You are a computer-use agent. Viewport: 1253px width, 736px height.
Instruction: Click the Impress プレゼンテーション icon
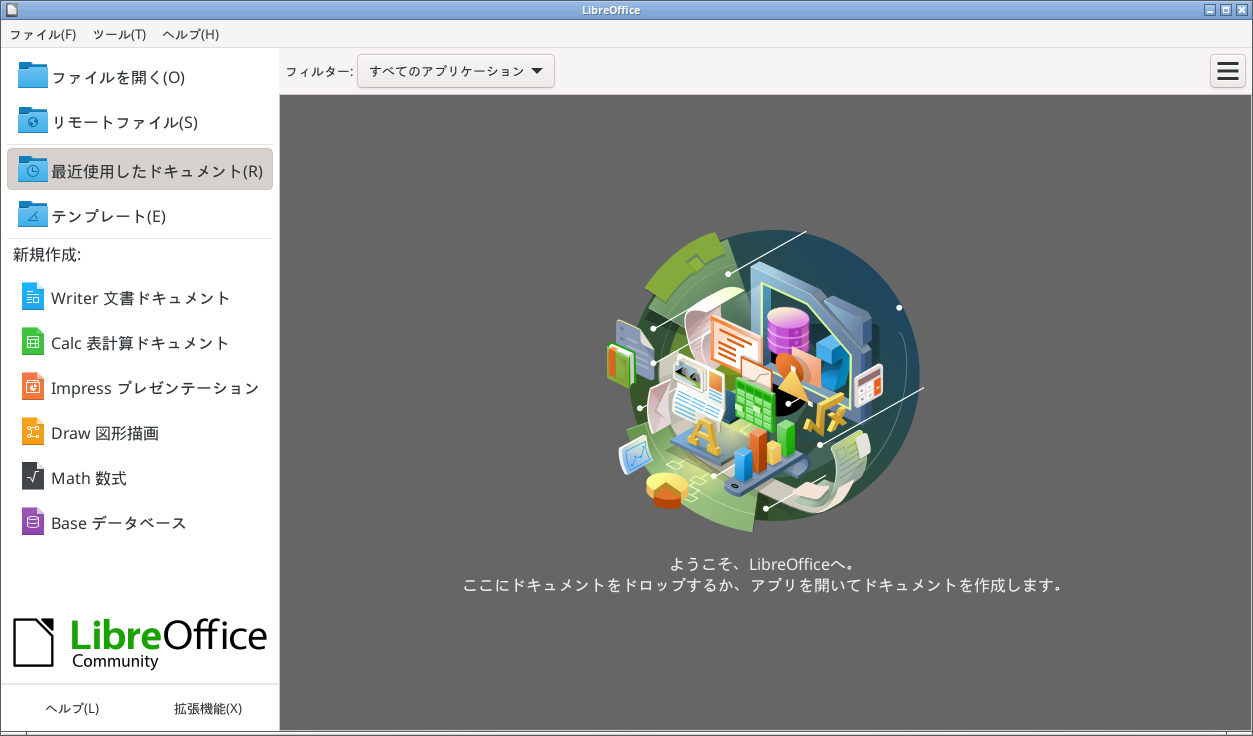coord(33,387)
